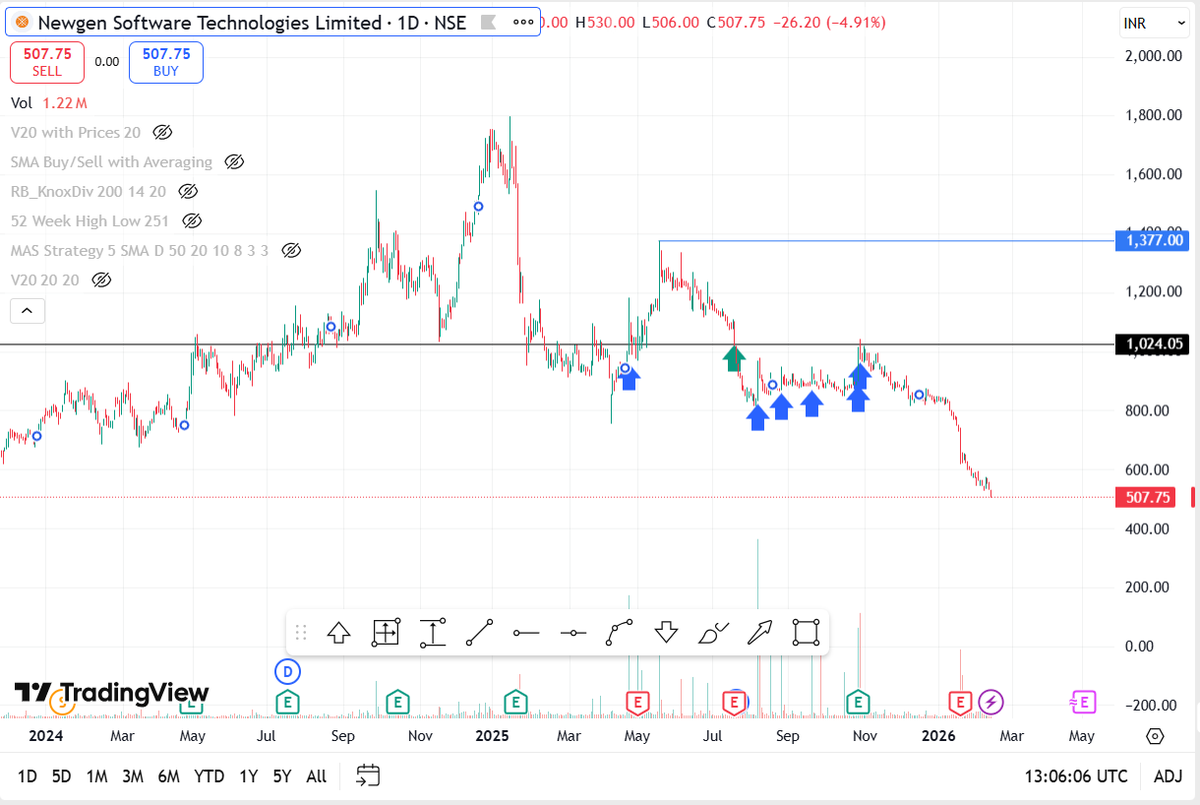This screenshot has width=1200, height=805.
Task: Select the Rectangle drawing tool
Action: [x=807, y=632]
